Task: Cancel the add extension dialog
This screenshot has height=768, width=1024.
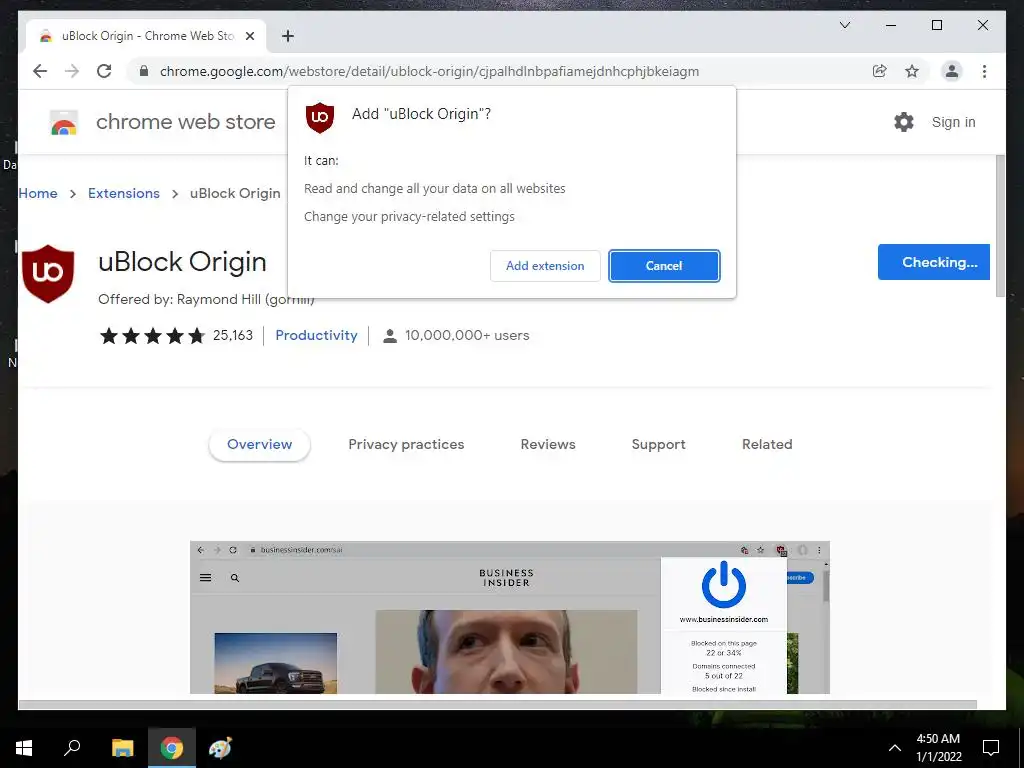Action: coord(664,266)
